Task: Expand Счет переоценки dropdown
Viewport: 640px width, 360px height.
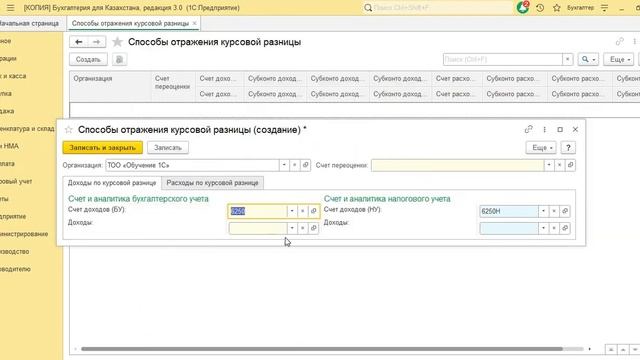Action: [549, 165]
